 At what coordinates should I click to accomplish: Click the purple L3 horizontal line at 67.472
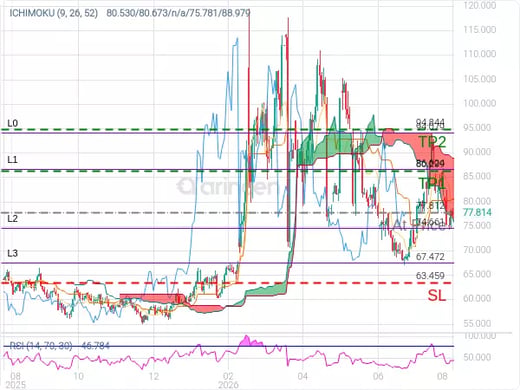pos(228,263)
